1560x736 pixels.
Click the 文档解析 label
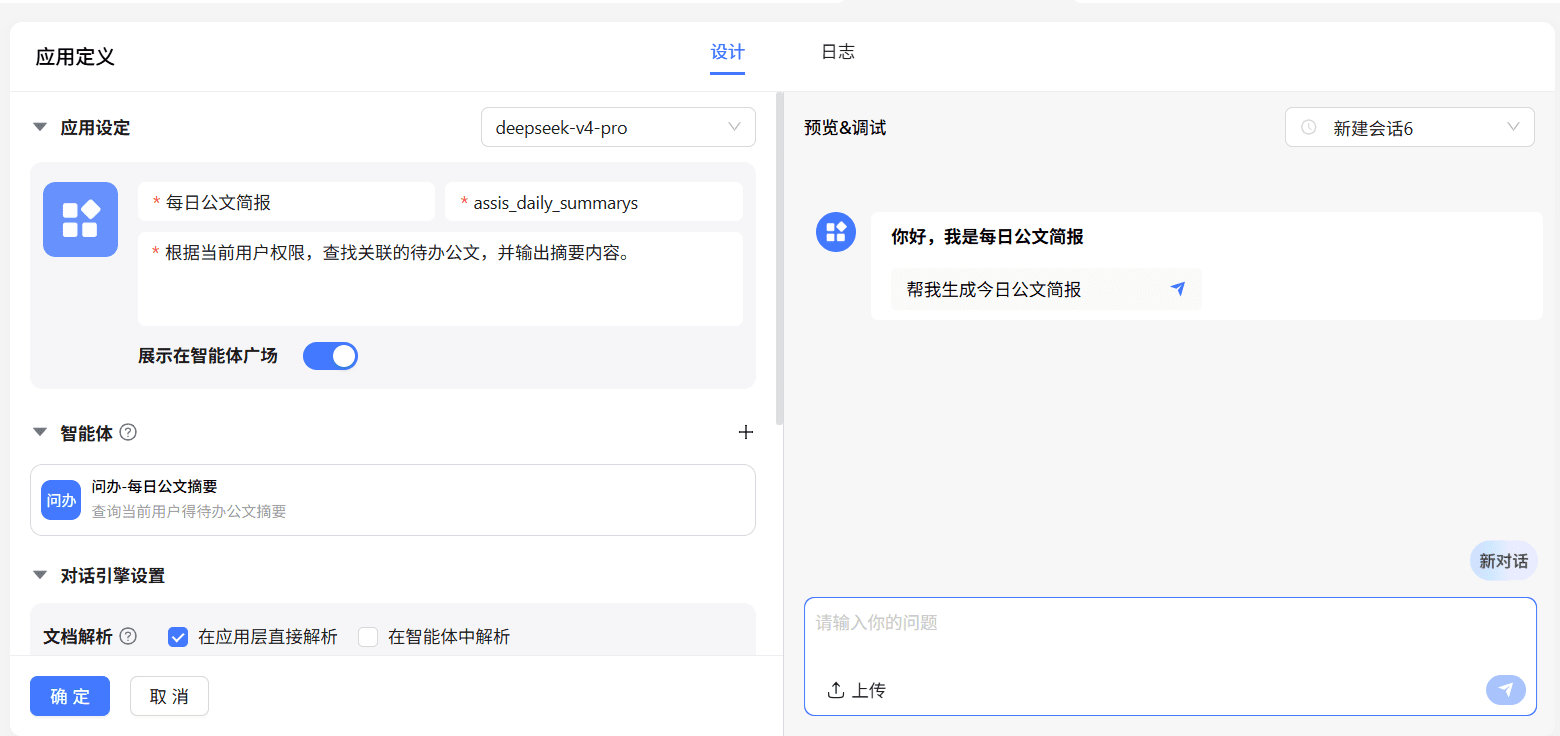pos(78,637)
